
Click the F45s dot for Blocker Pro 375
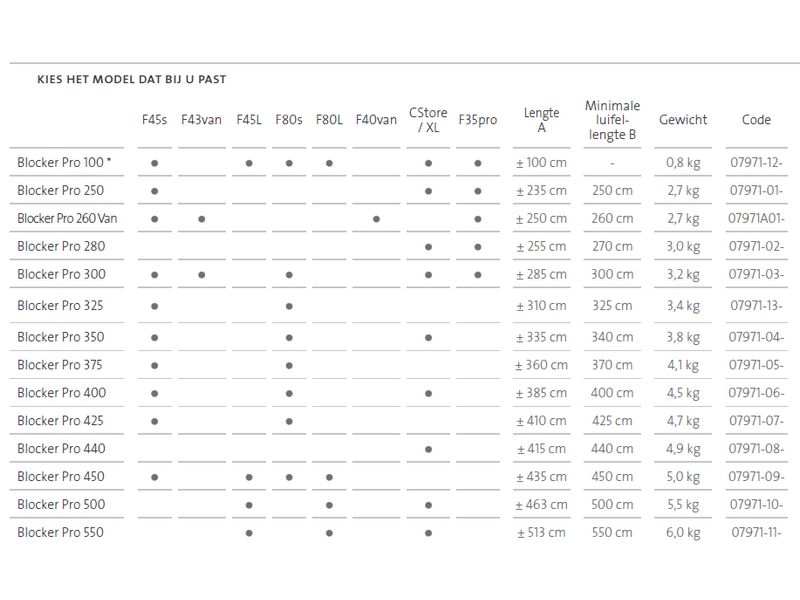point(155,365)
